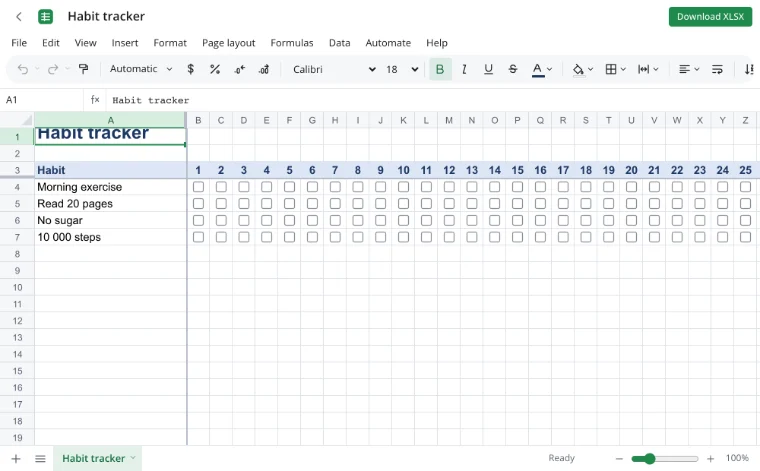
Task: Click the text wrapping icon
Action: tap(717, 69)
